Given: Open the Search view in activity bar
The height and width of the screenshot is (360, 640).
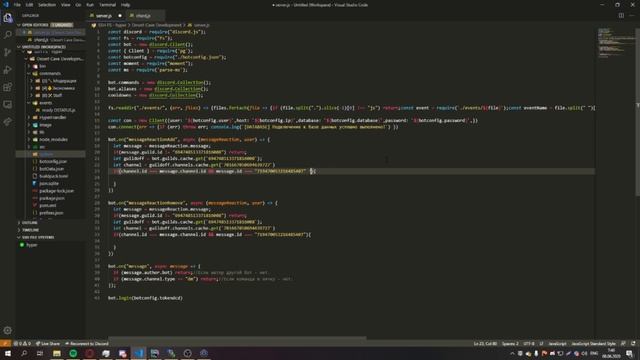Looking at the screenshot, I should (x=7, y=35).
